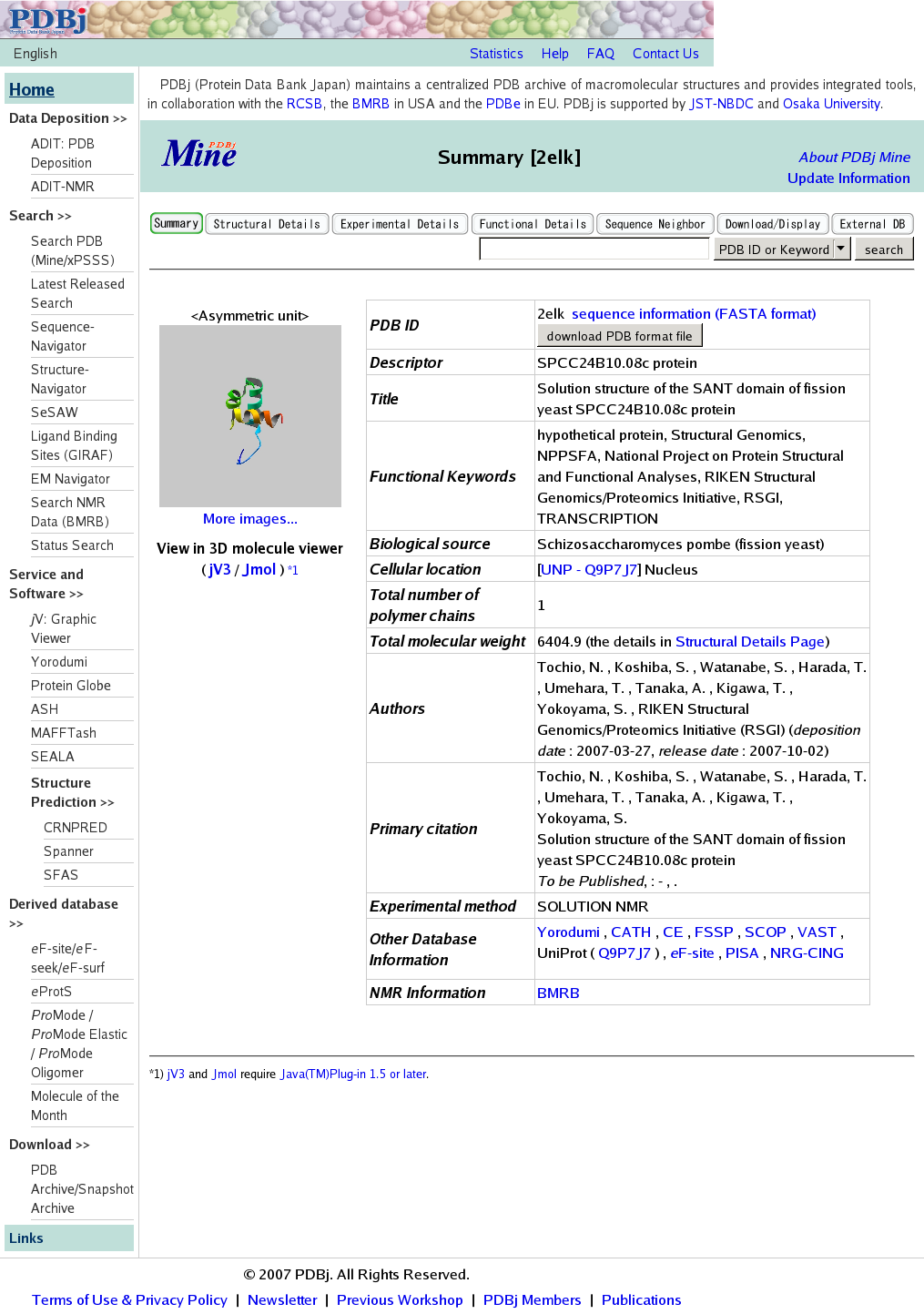The width and height of the screenshot is (924, 1314).
Task: Expand Structure Prediction section
Action: [x=73, y=792]
